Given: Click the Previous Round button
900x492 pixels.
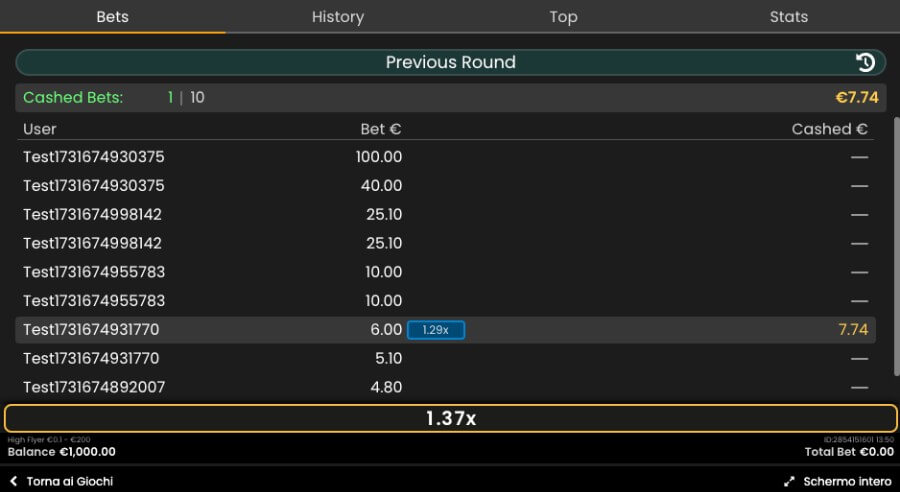Looking at the screenshot, I should coord(451,62).
